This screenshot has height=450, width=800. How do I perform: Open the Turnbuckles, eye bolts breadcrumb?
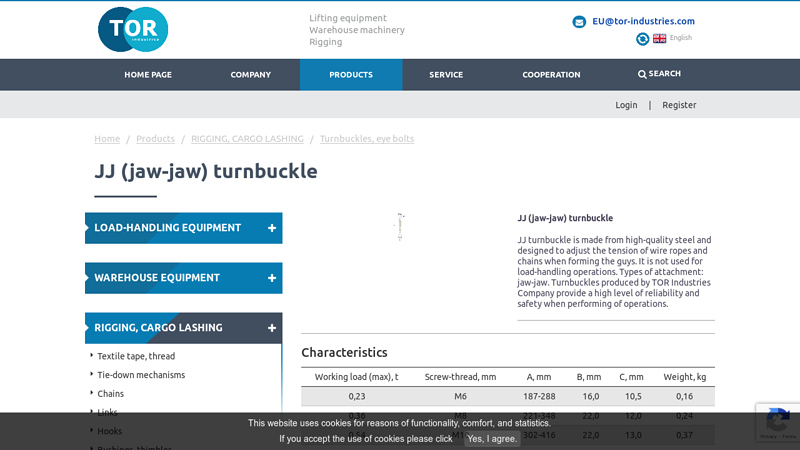tap(367, 139)
